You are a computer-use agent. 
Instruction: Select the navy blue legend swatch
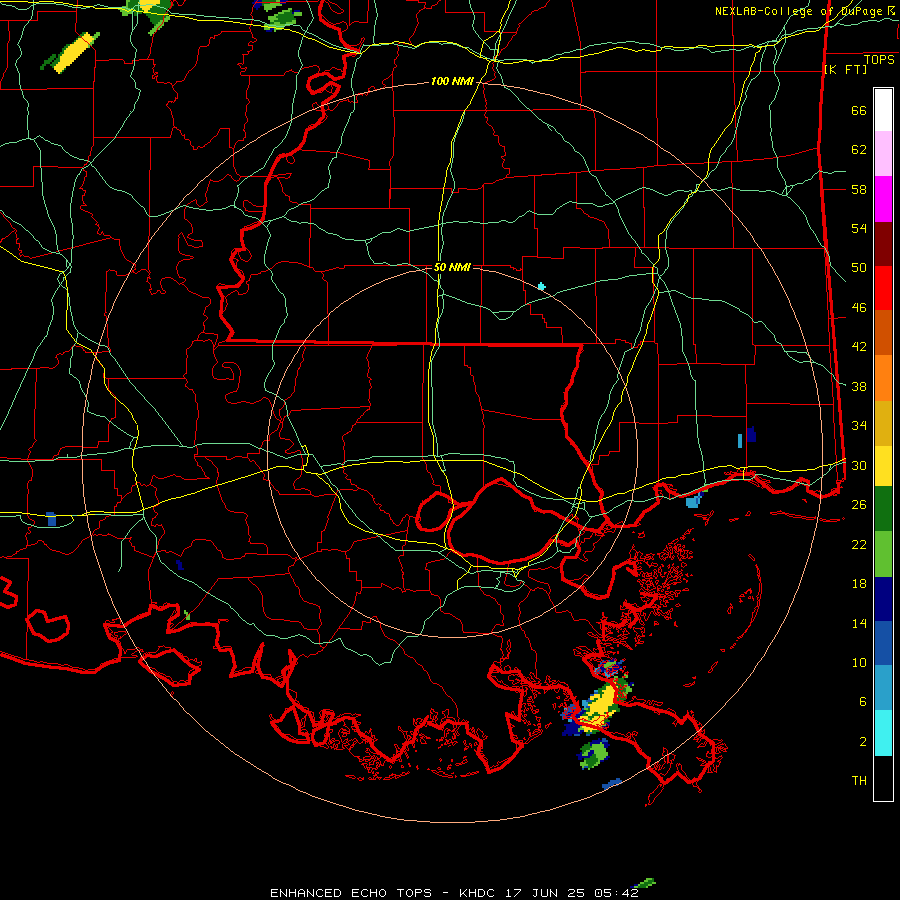pos(883,599)
